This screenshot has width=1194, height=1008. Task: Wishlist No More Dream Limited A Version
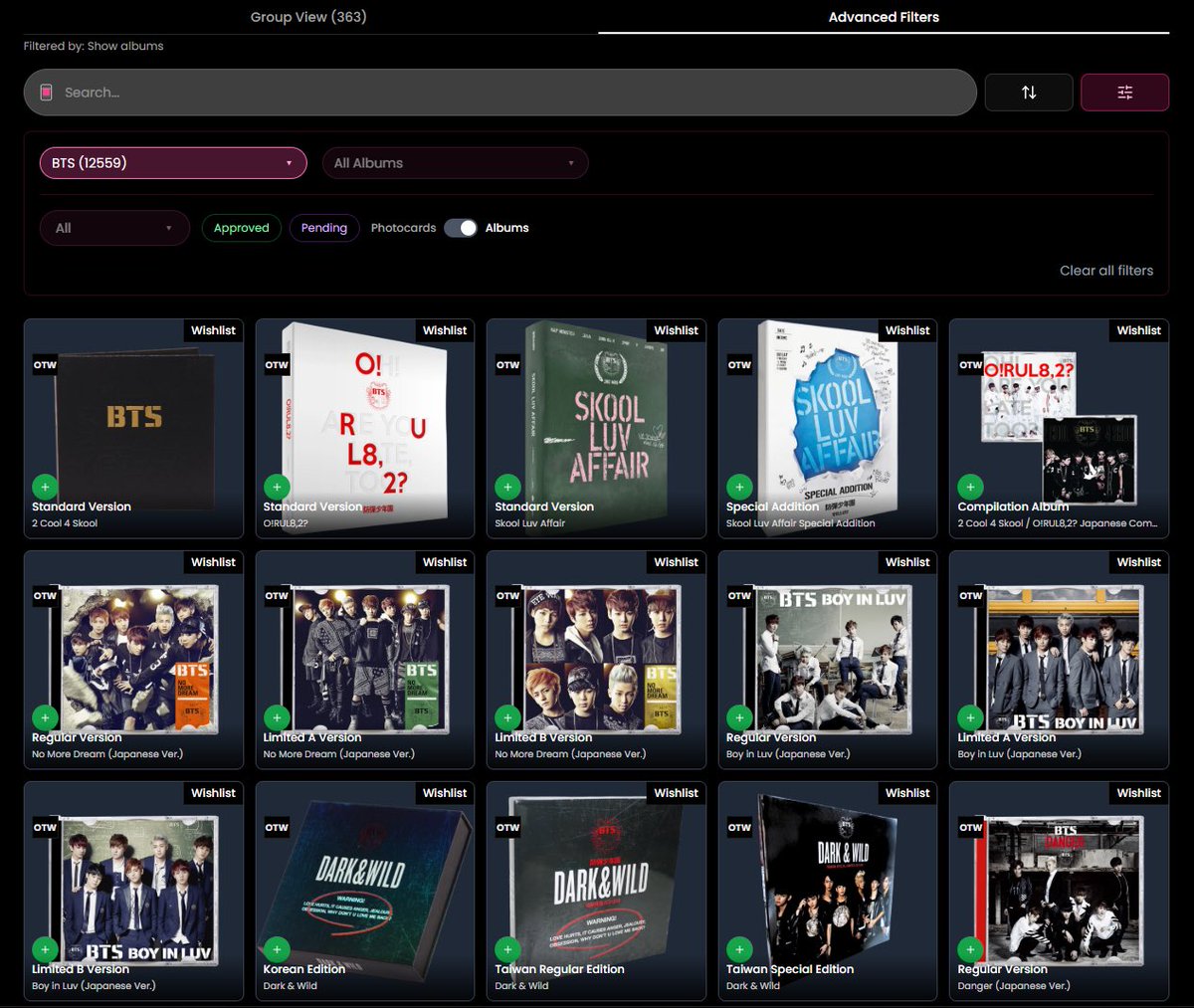(x=445, y=562)
